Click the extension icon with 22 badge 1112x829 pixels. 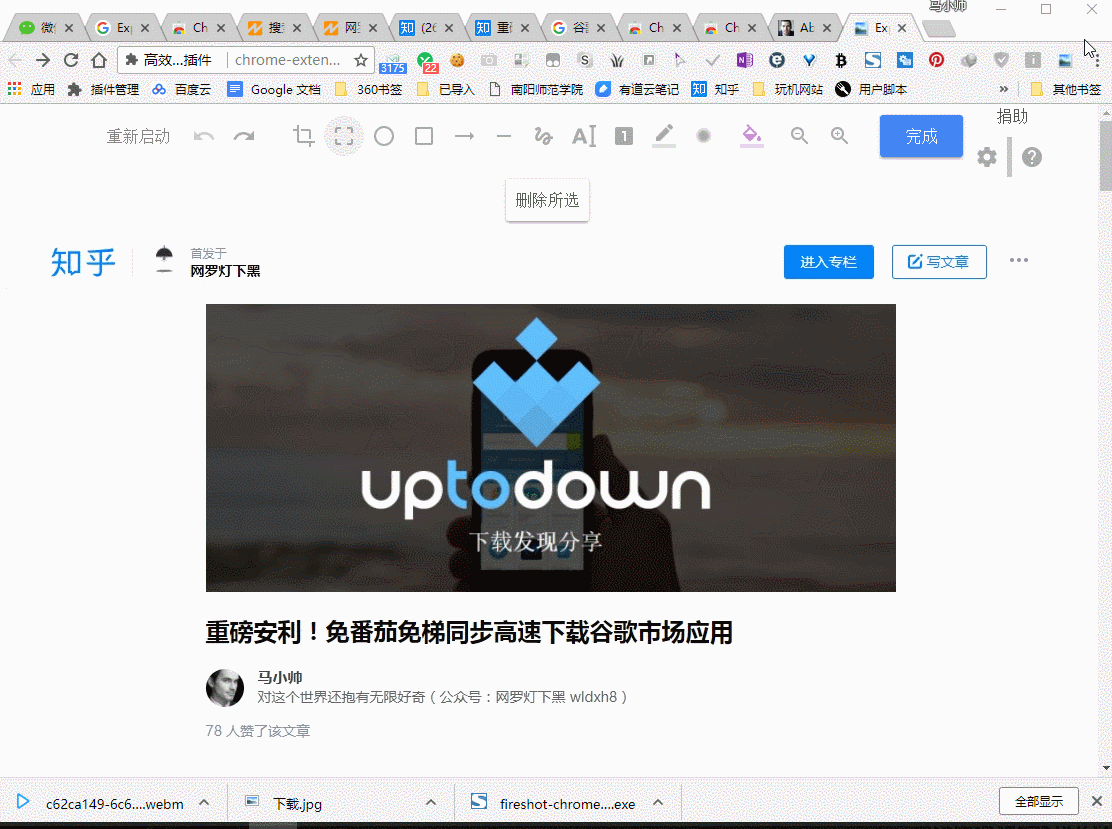coord(426,62)
